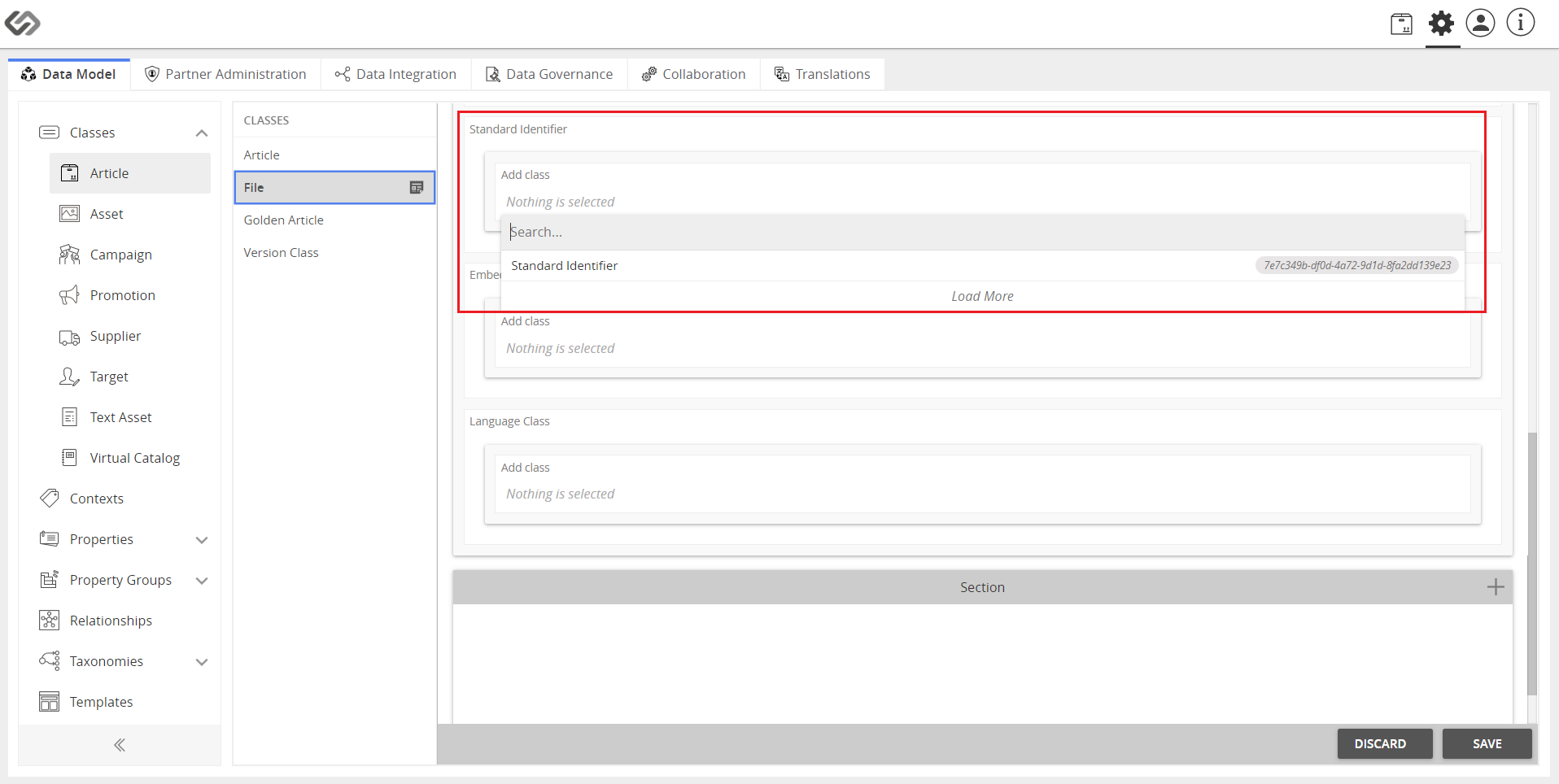Click the File class details icon
Viewport: 1559px width, 784px height.
pos(417,187)
